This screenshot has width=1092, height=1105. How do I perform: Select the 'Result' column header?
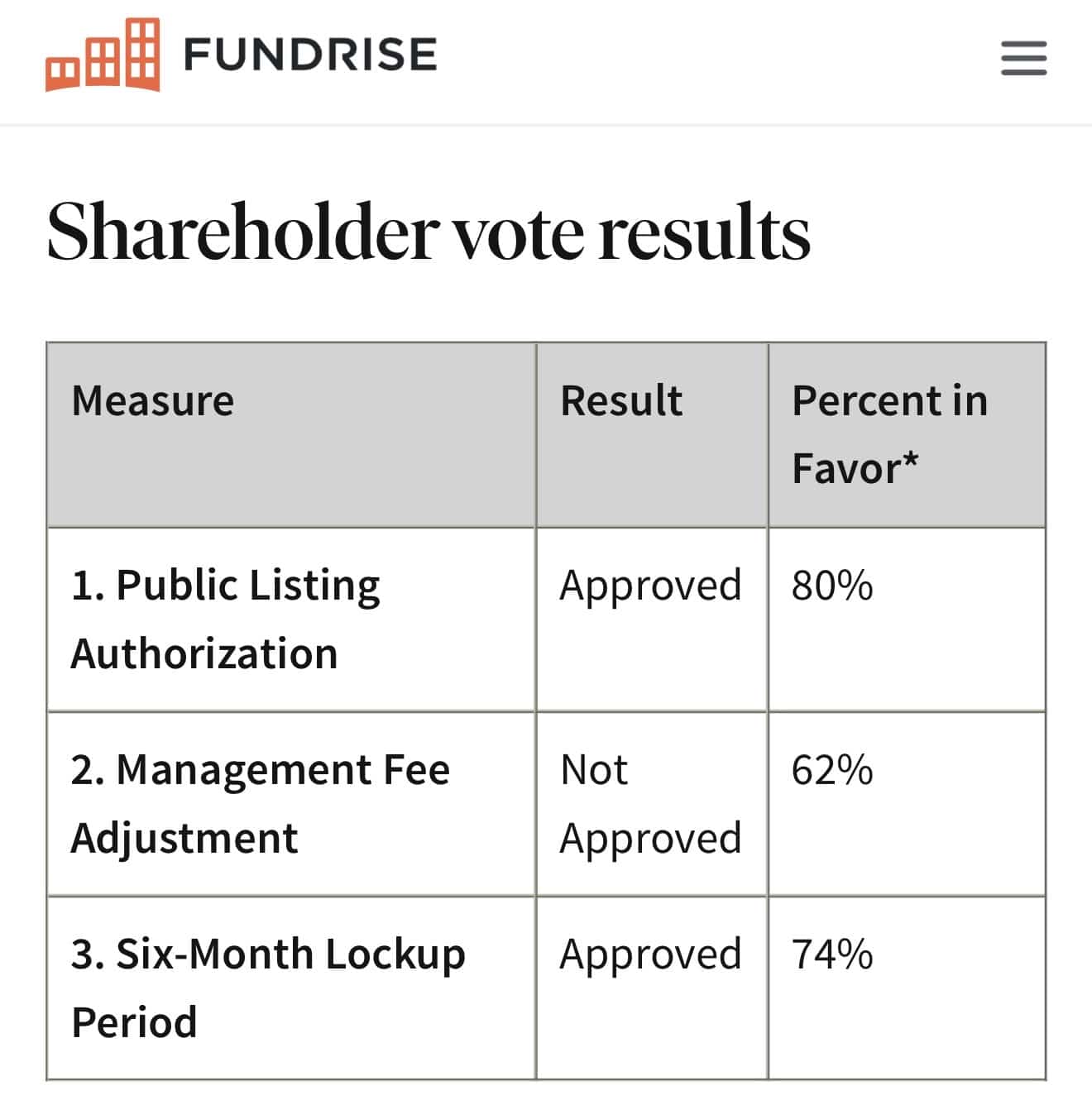[620, 400]
